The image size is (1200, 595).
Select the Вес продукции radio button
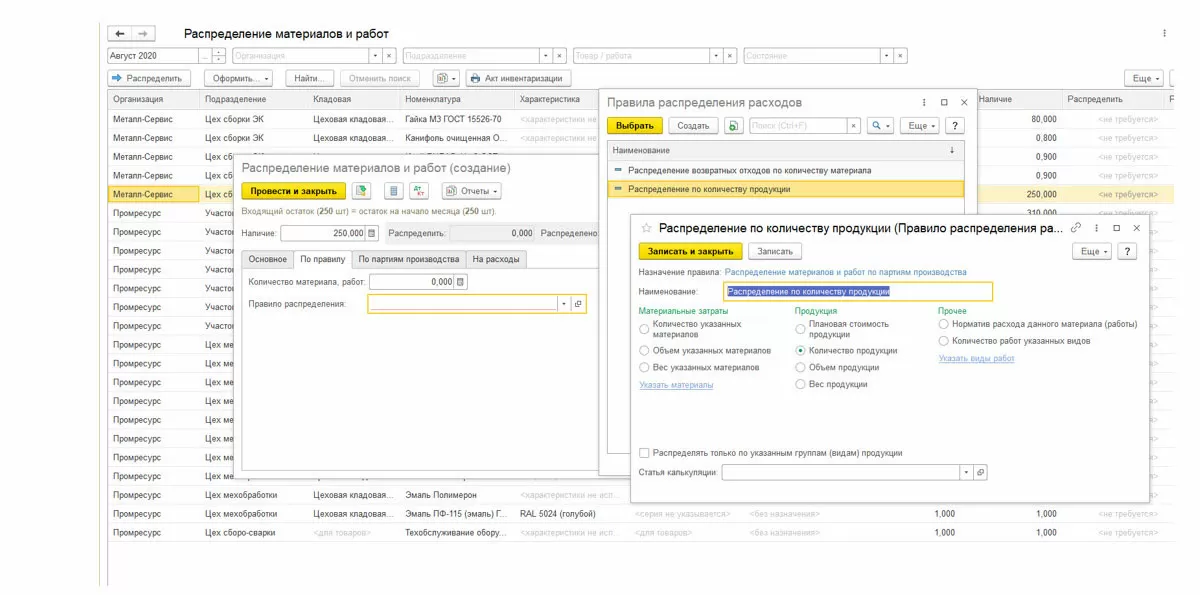(800, 384)
